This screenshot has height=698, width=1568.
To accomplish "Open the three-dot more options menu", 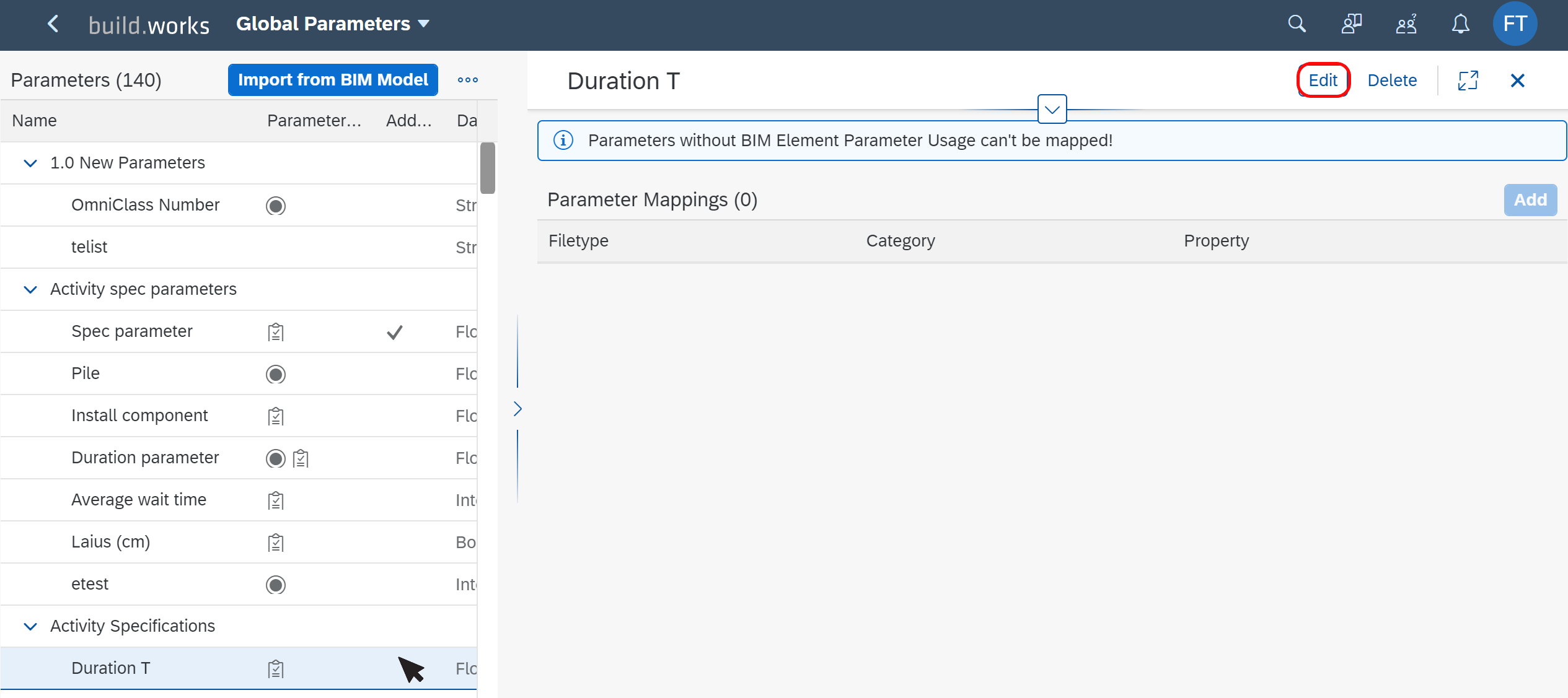I will tap(468, 80).
